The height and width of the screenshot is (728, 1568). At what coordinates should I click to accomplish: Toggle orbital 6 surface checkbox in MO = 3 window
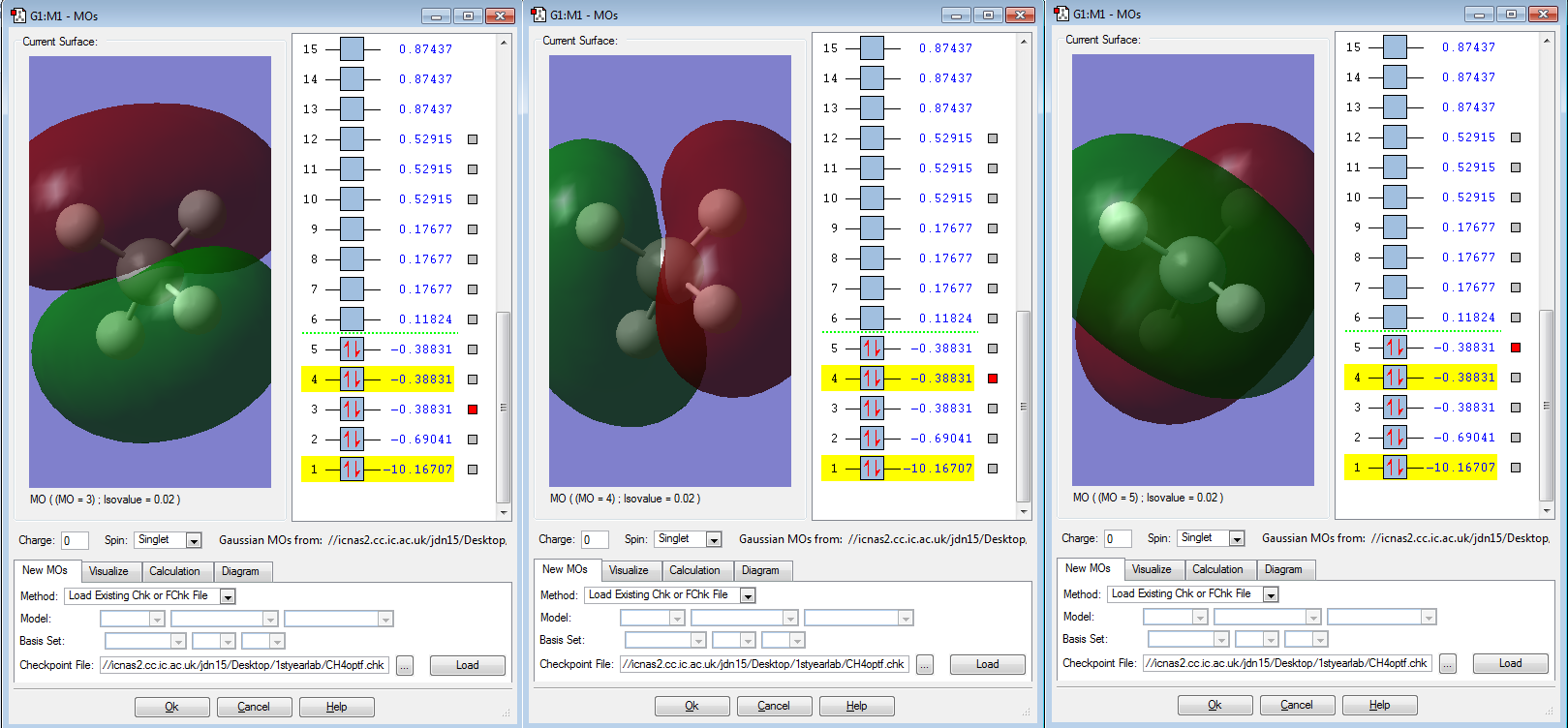tap(473, 319)
